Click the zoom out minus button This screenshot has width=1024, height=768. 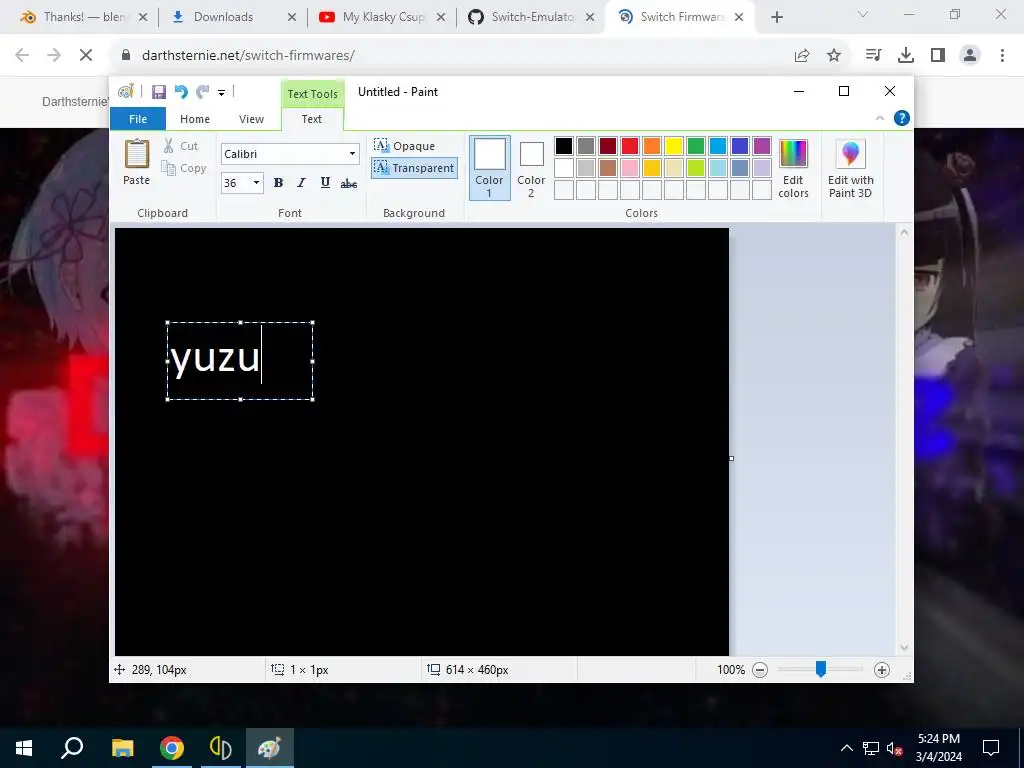[x=760, y=669]
